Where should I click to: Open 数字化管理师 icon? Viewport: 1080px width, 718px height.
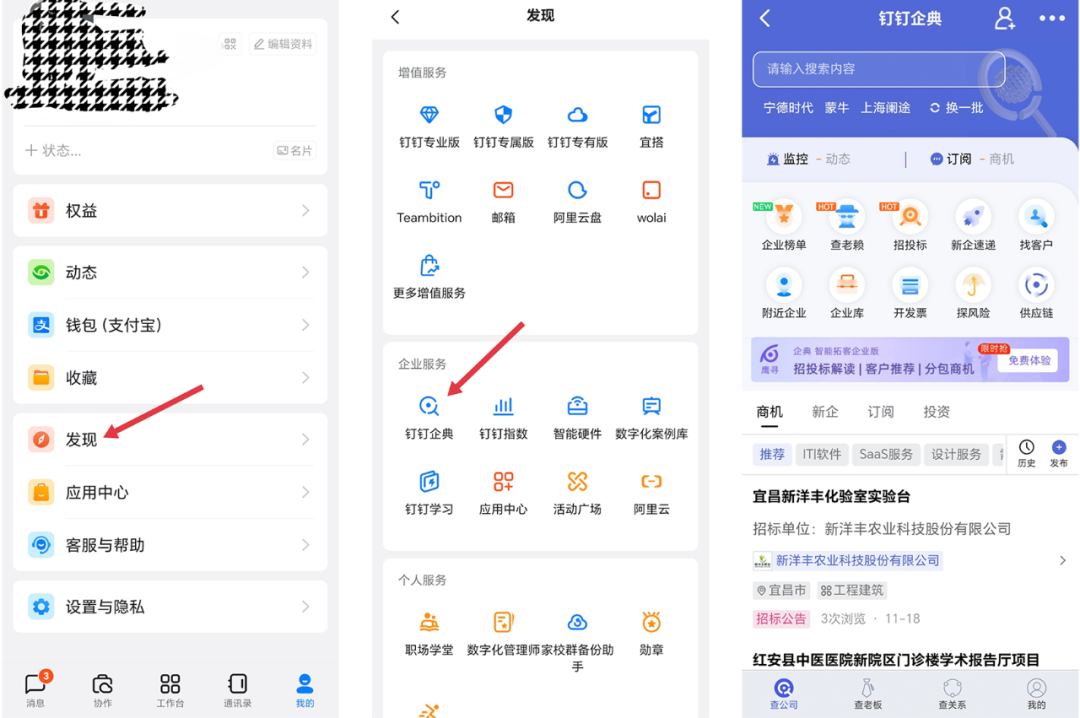click(503, 634)
